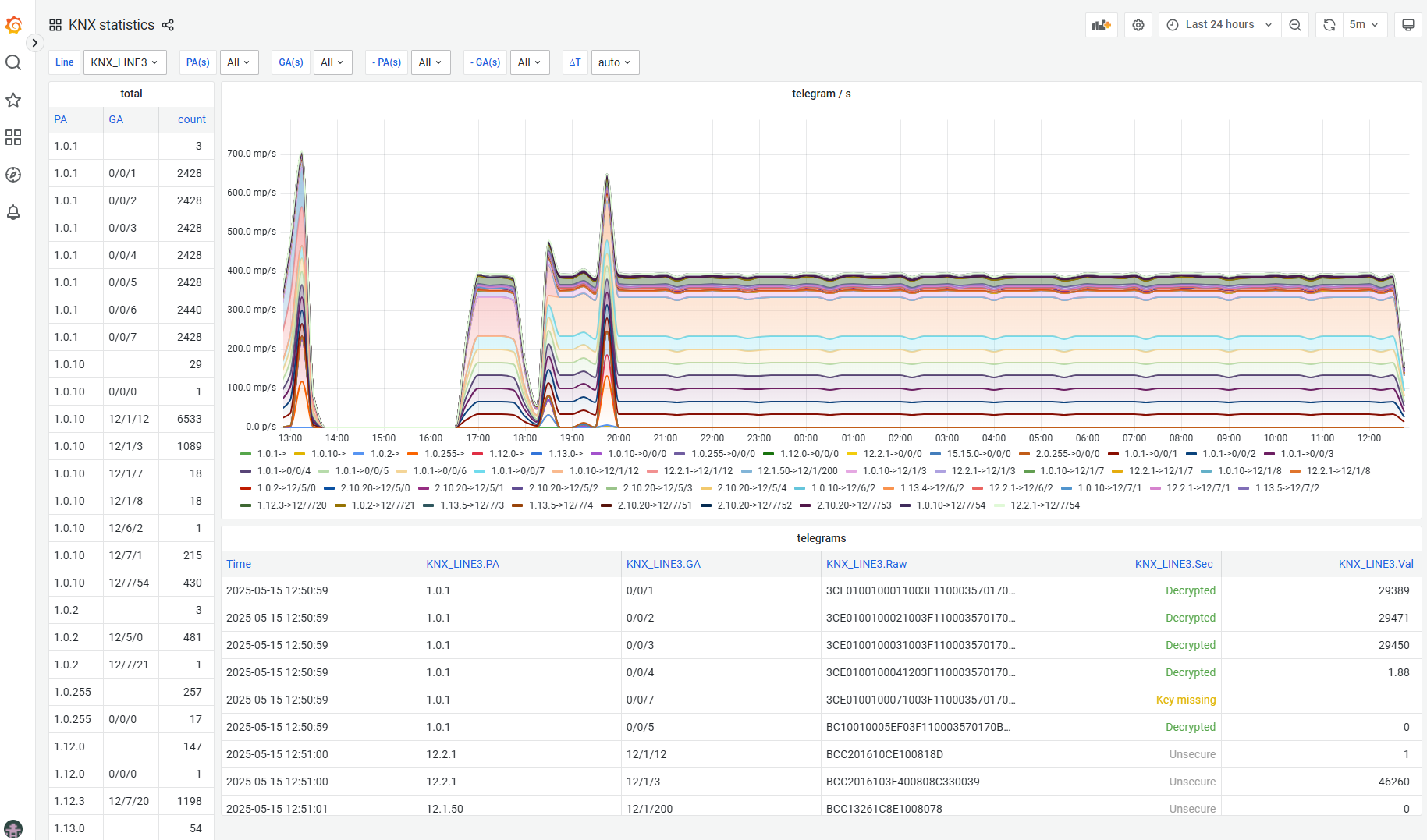Toggle legend series 1.13.0->
1427x840 pixels.
point(566,454)
